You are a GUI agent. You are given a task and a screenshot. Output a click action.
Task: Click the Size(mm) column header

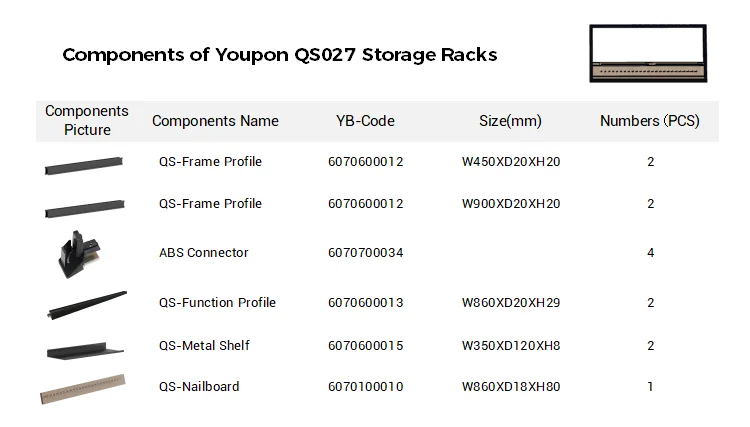pos(510,121)
